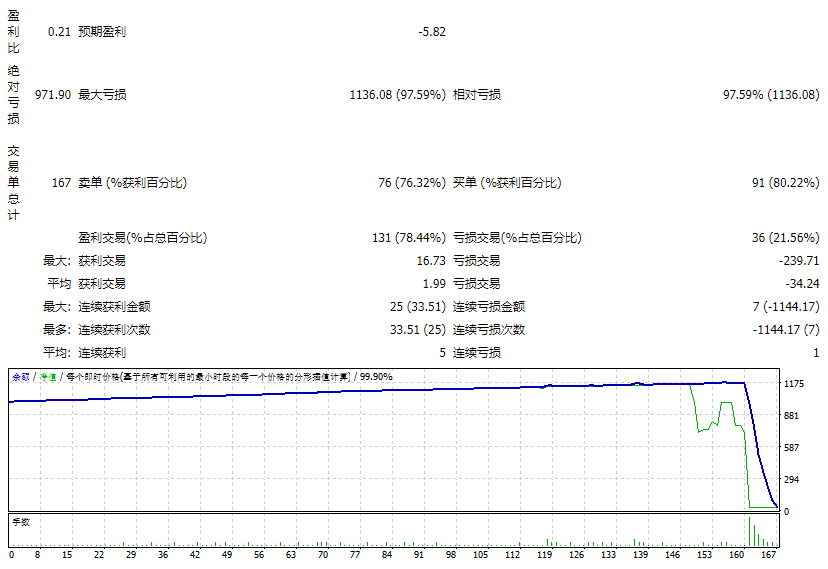Click the 84 mark on the X-axis
Image resolution: width=828 pixels, height=569 pixels.
(x=386, y=554)
